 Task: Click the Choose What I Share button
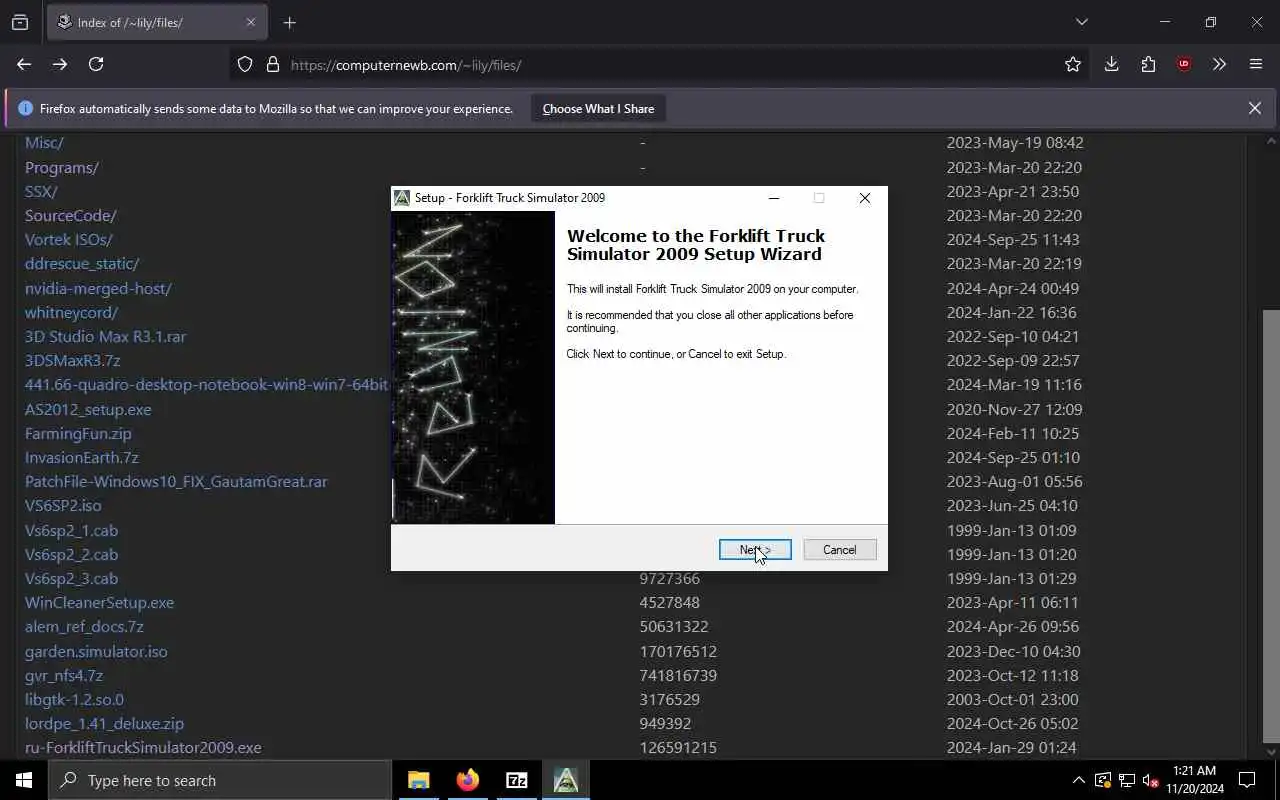(x=598, y=109)
